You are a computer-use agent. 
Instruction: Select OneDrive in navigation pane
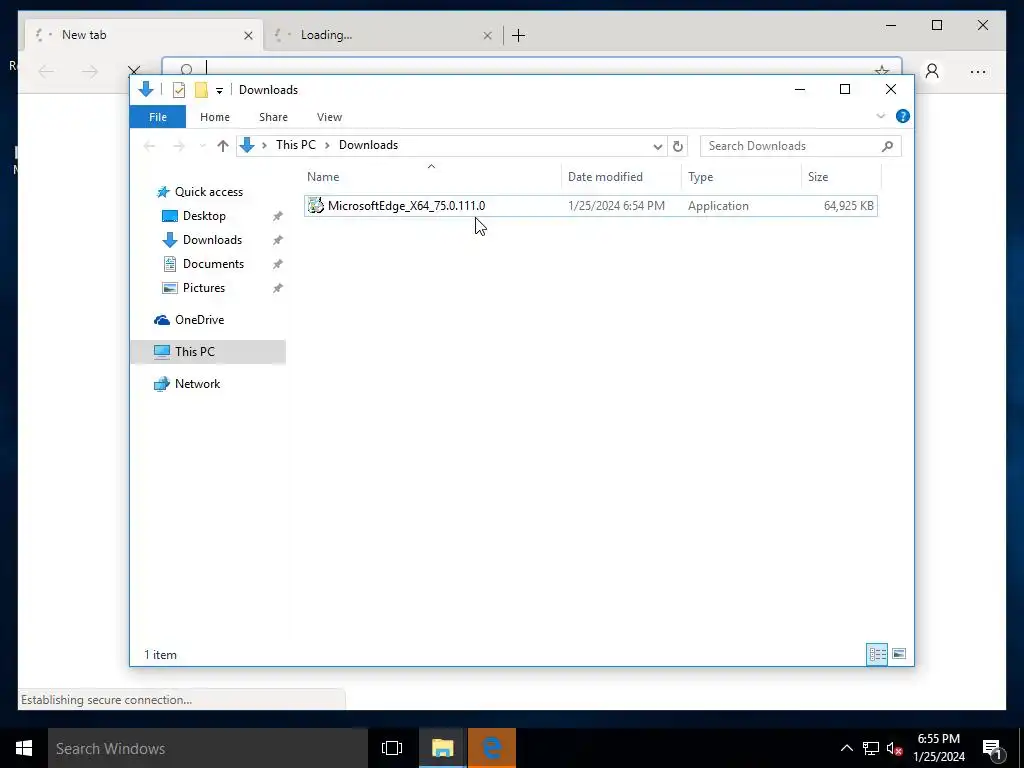coord(199,320)
